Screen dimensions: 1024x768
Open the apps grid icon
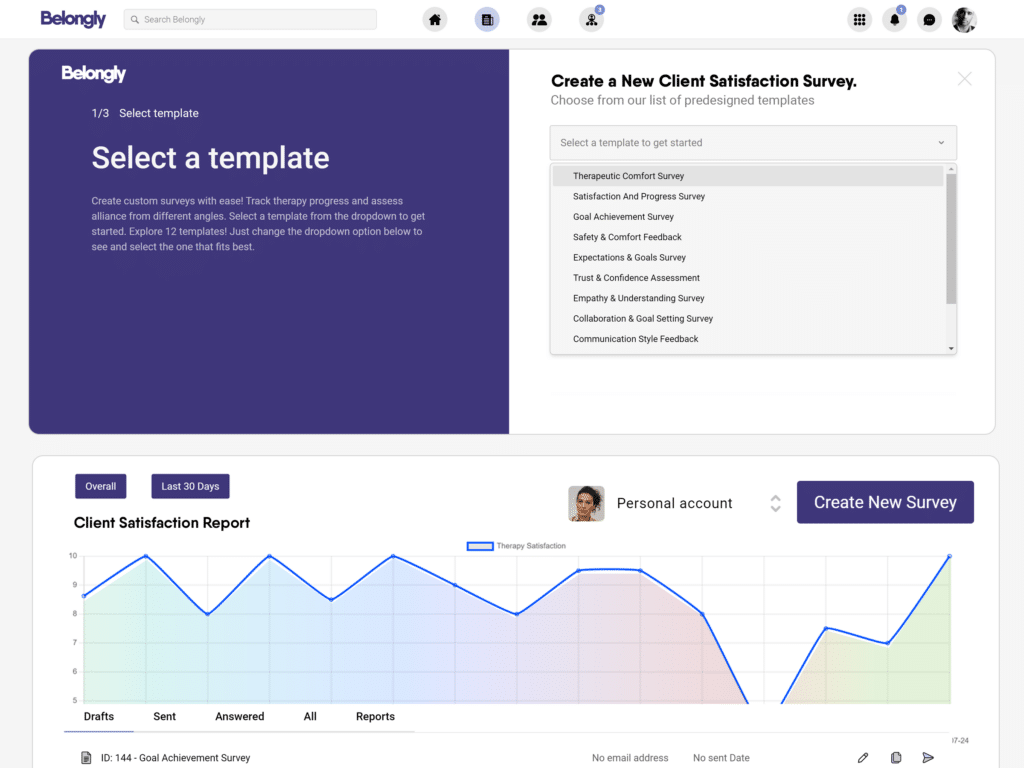point(859,20)
